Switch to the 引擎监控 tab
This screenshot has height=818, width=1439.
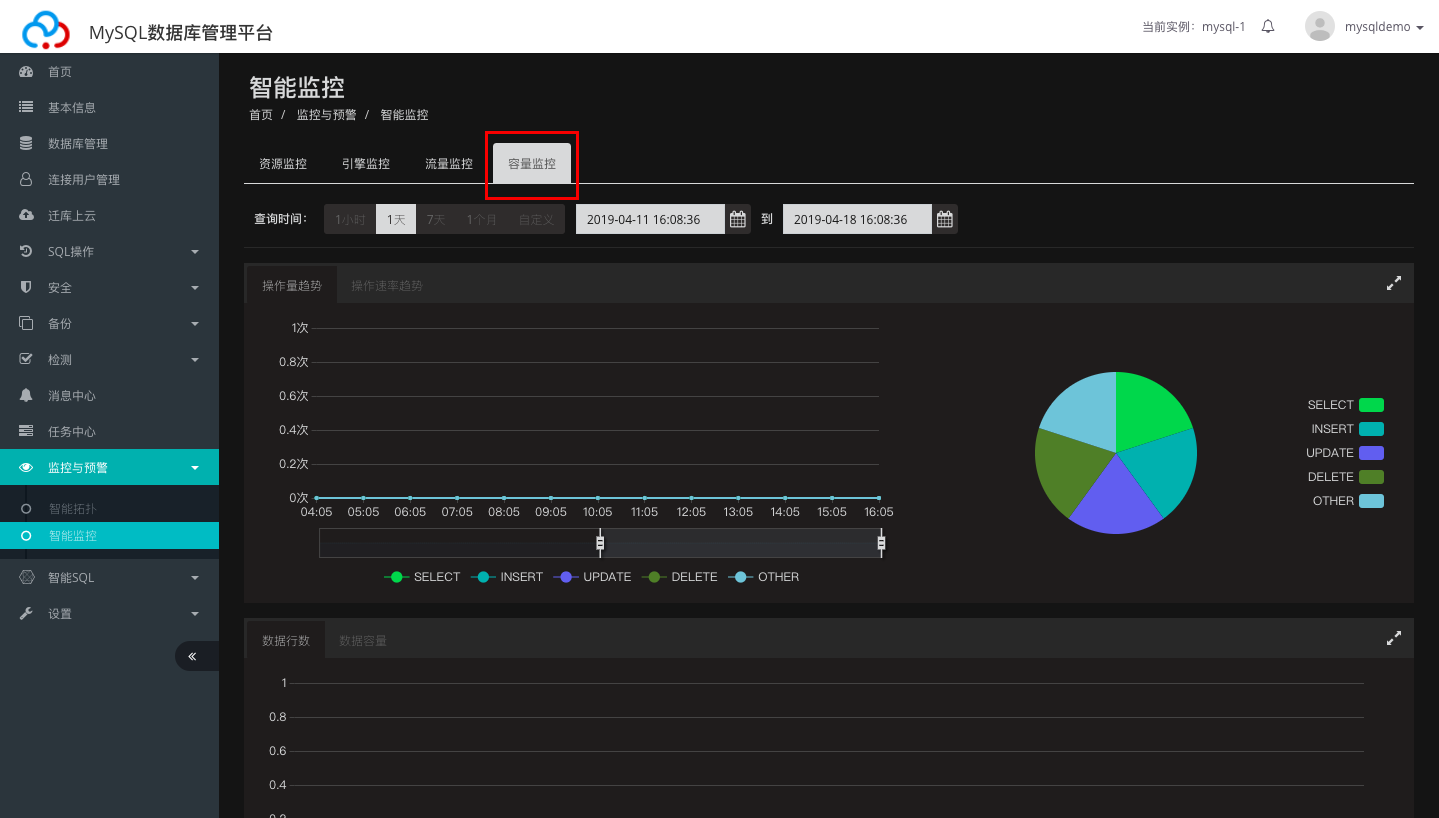point(366,164)
